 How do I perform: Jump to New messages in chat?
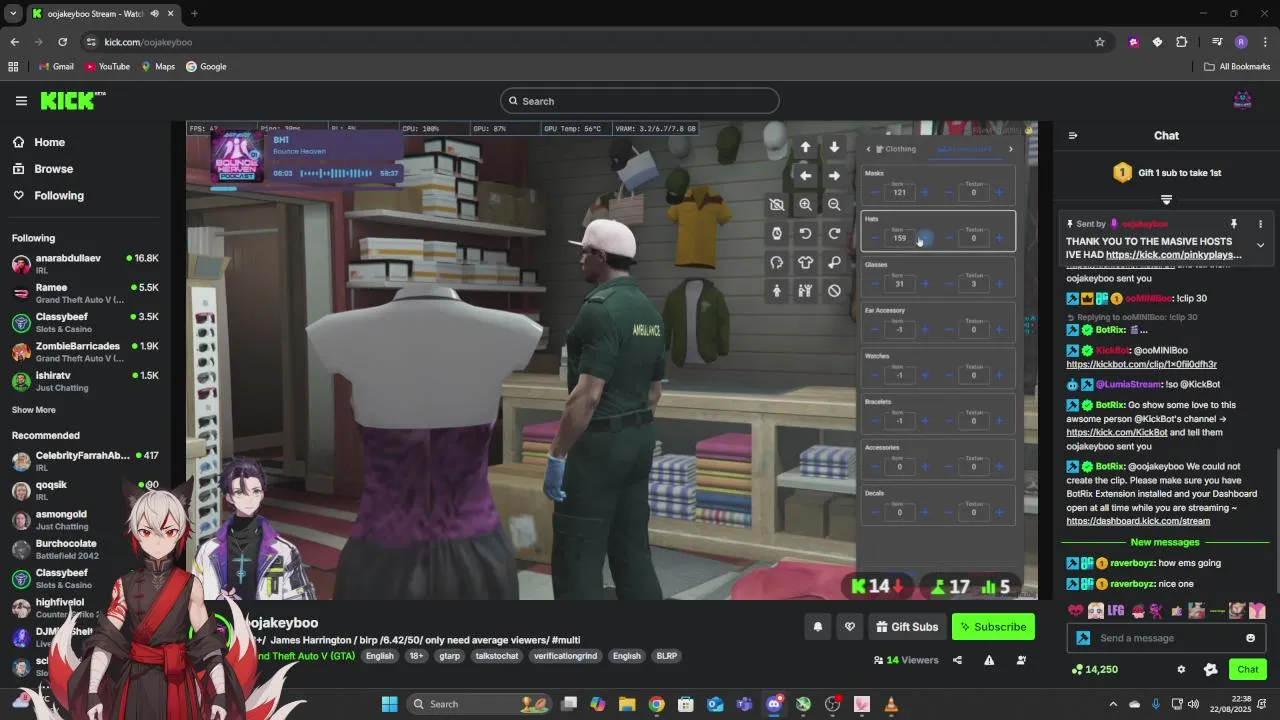tap(1165, 542)
